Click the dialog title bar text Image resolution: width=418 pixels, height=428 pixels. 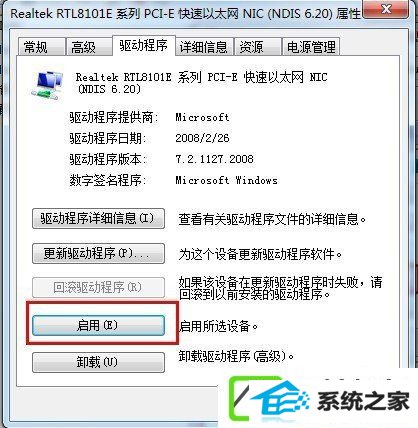pyautogui.click(x=185, y=14)
